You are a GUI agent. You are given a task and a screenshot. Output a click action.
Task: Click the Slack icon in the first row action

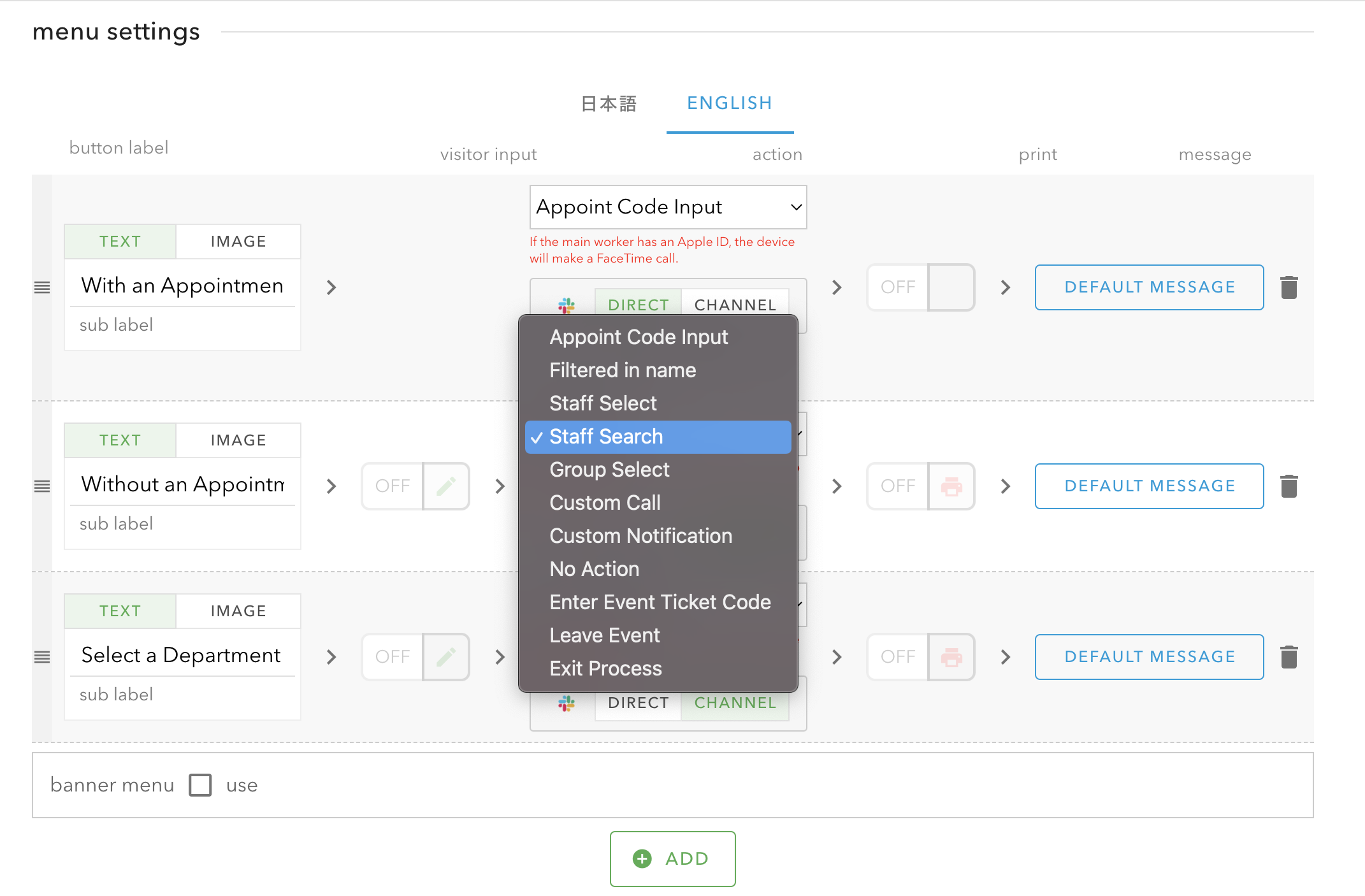(567, 305)
